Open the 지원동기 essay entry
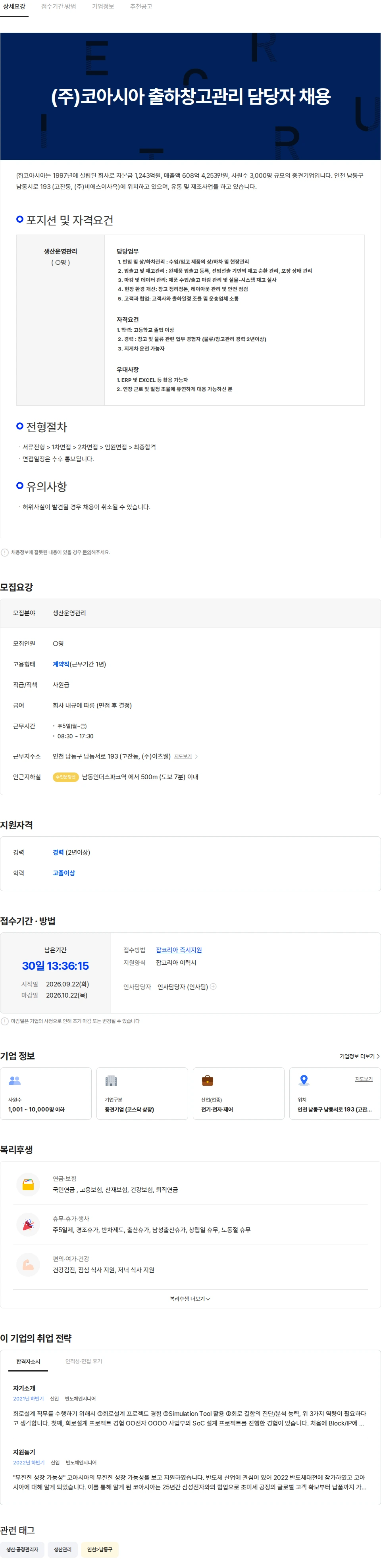The image size is (381, 1568). pyautogui.click(x=190, y=1470)
